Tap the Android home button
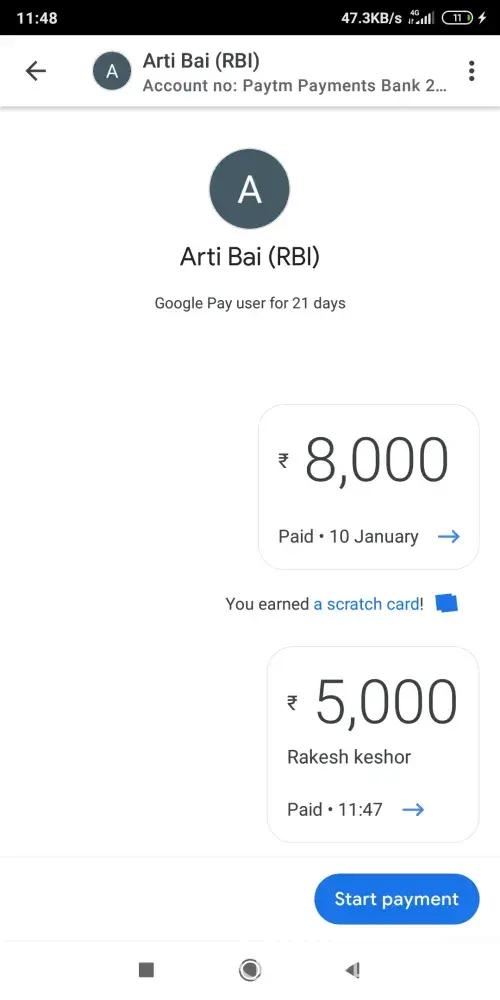500x1000 pixels. coord(249,969)
